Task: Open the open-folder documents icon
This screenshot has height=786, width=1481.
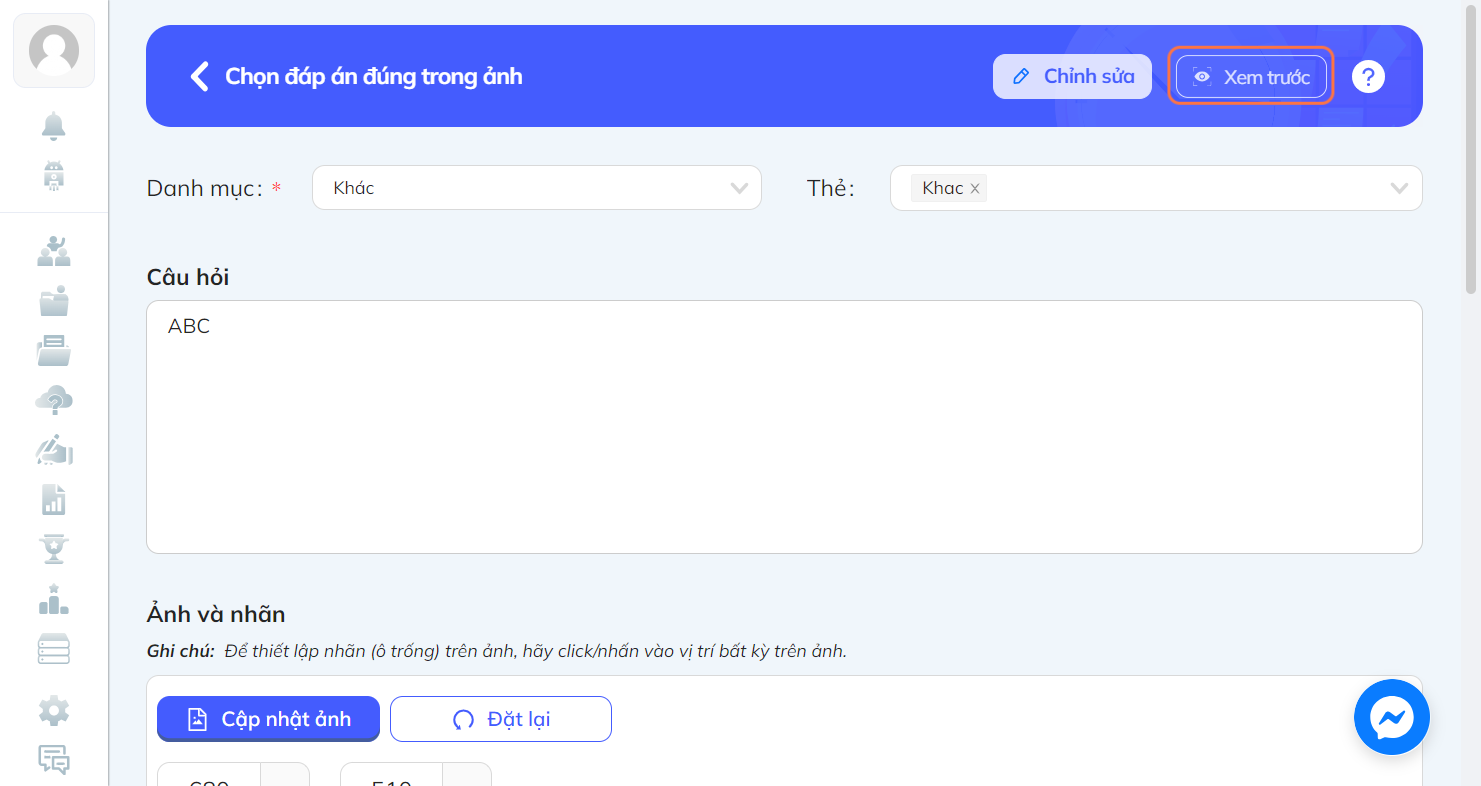Action: (54, 351)
